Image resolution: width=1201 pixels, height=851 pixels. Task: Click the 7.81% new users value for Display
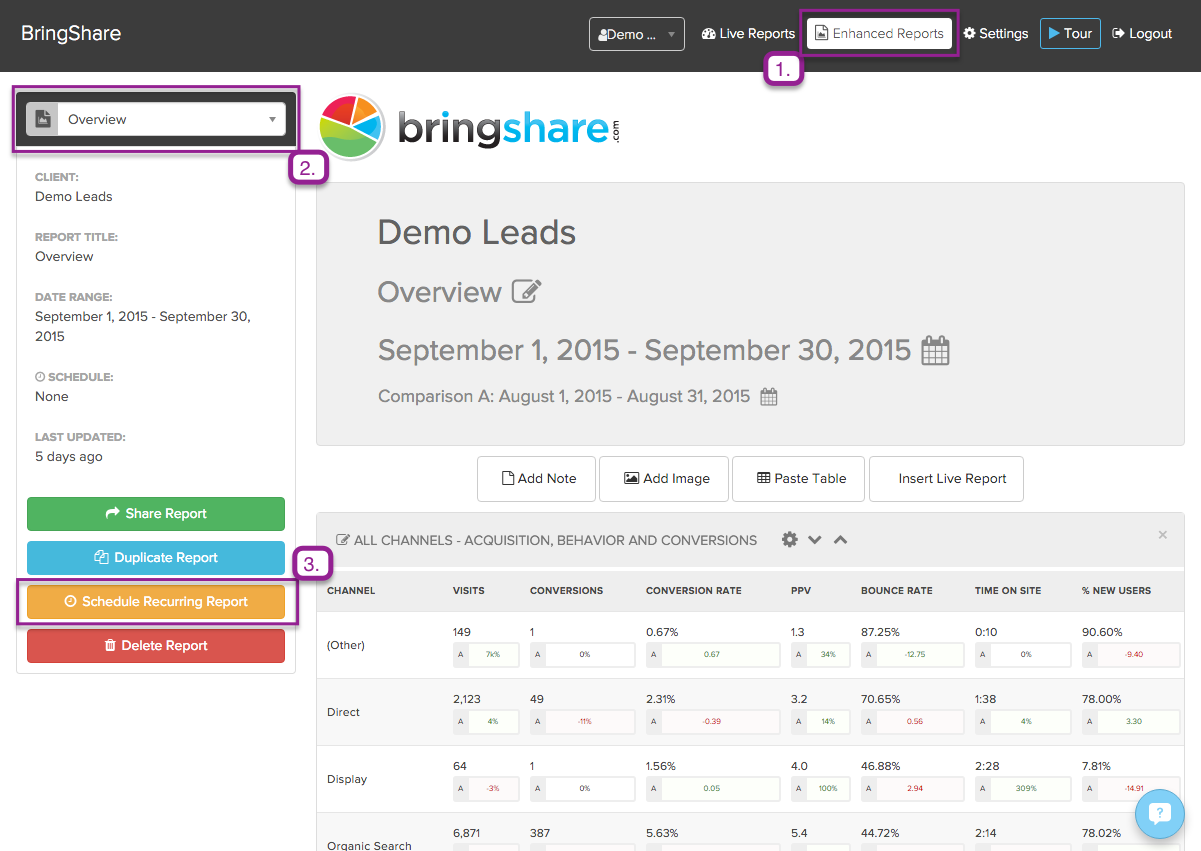point(1097,766)
